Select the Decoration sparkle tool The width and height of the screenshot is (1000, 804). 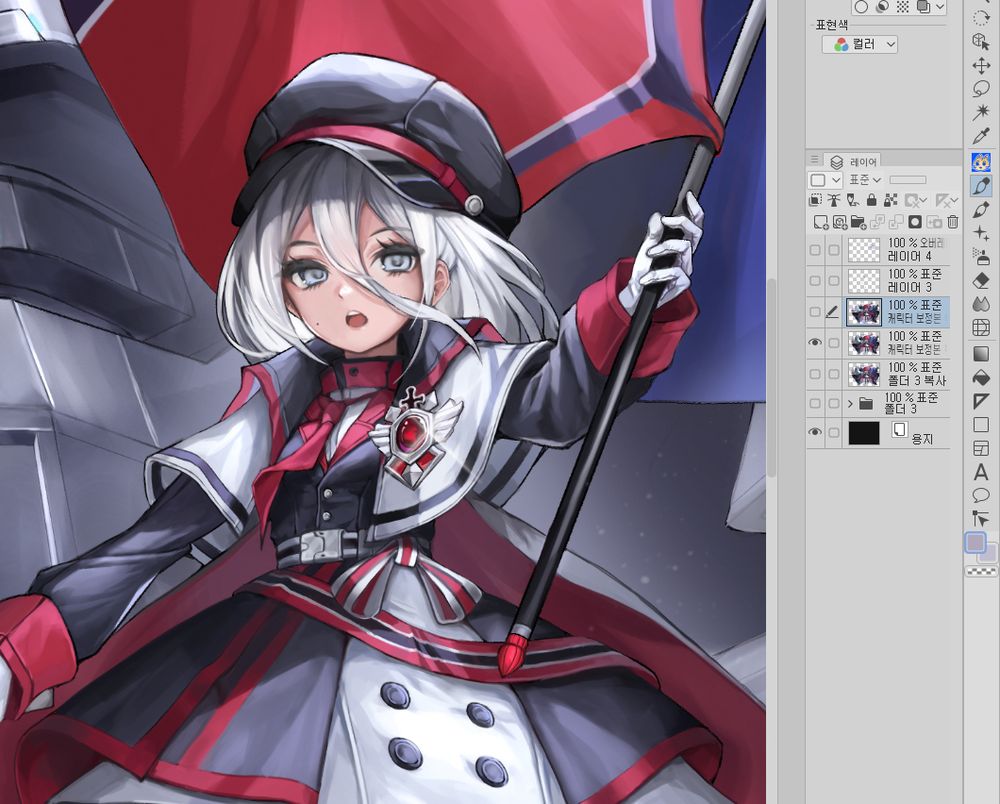coord(981,233)
